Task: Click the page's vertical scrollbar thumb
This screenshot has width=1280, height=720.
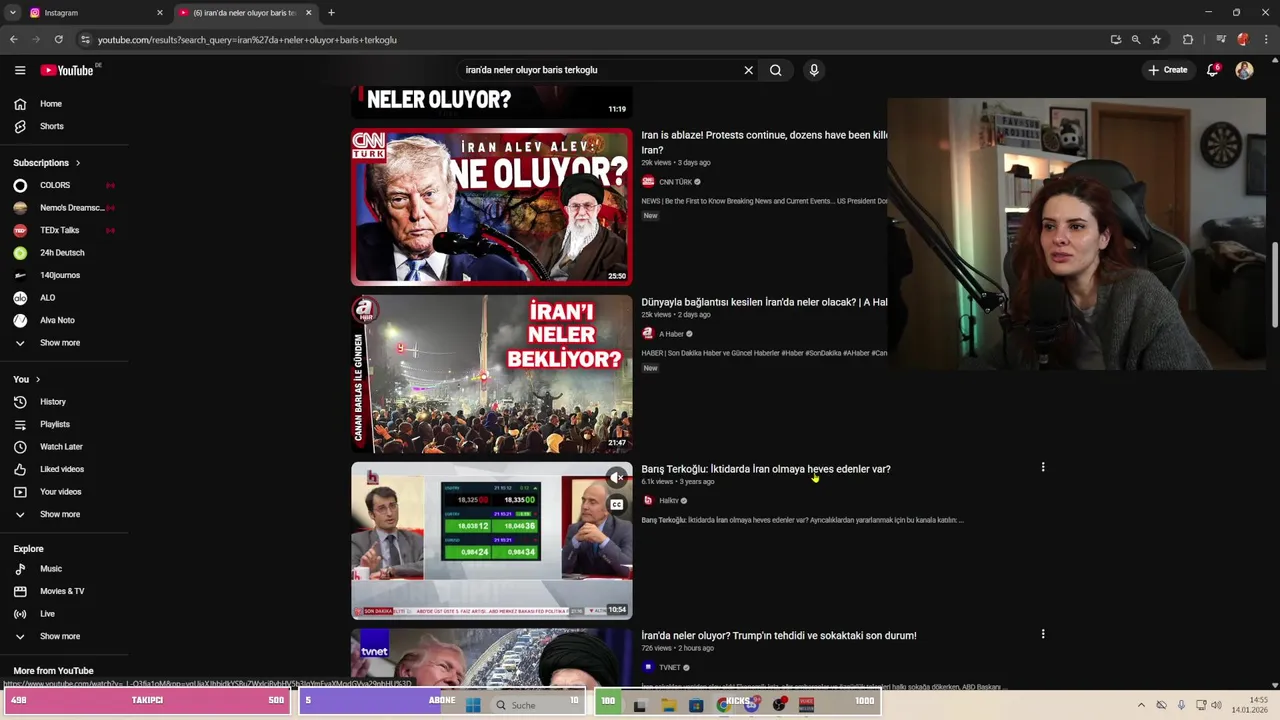Action: (1274, 283)
